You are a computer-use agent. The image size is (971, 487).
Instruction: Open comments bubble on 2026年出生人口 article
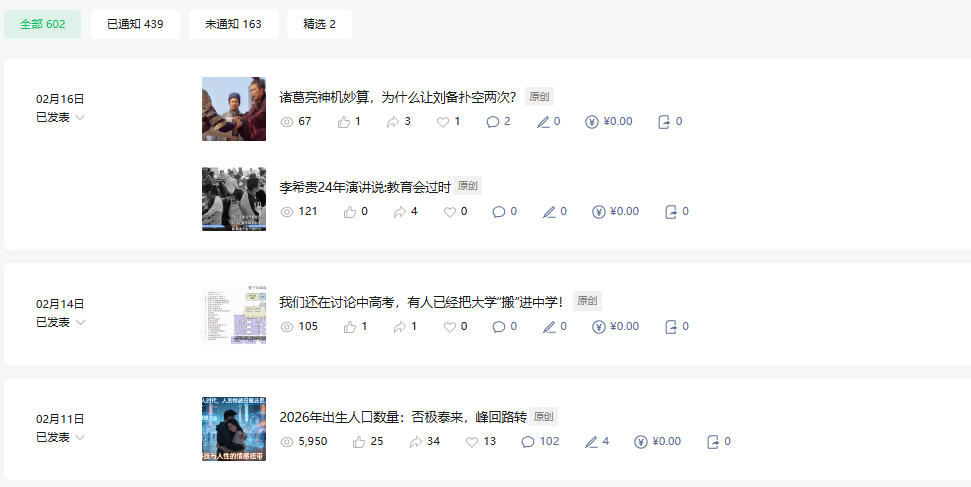[528, 442]
